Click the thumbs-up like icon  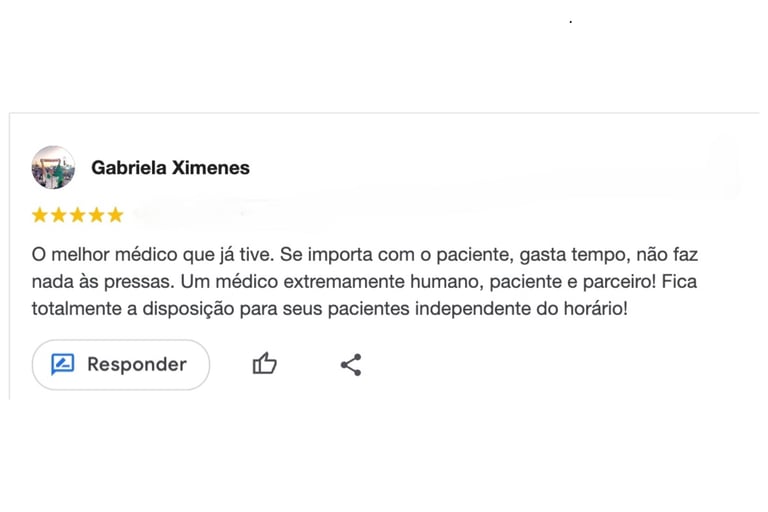(x=264, y=364)
